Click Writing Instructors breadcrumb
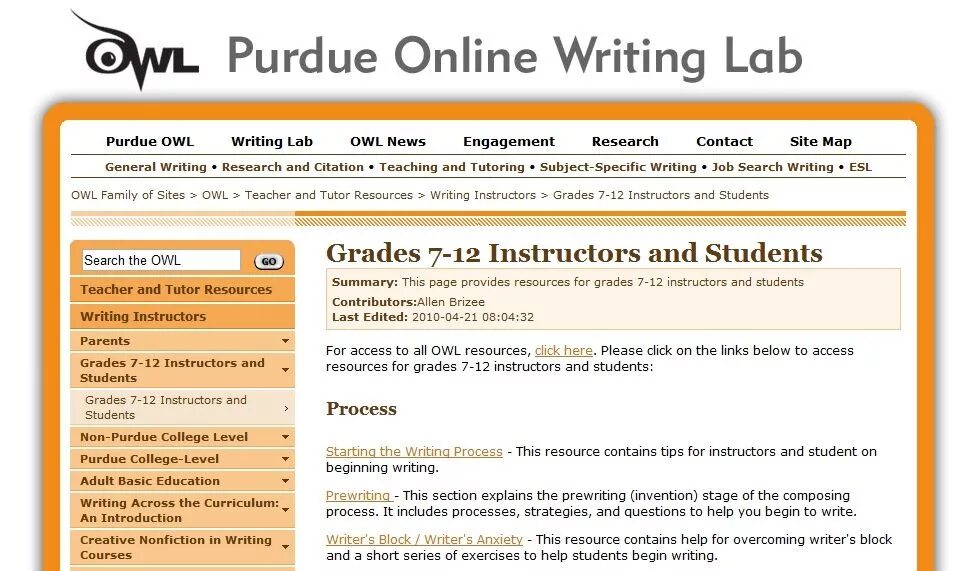The width and height of the screenshot is (957, 571). tap(483, 195)
